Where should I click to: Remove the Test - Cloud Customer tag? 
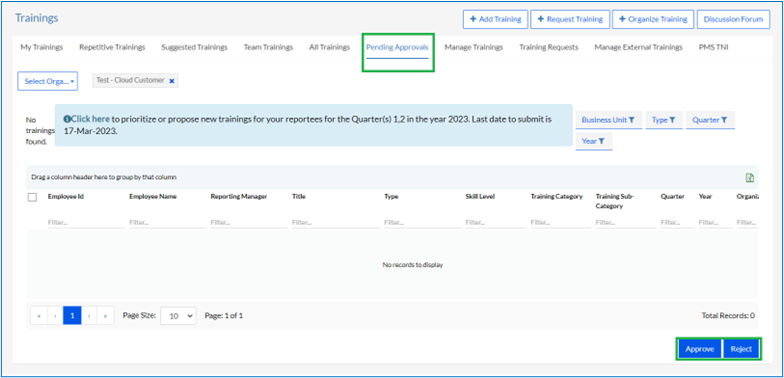172,81
